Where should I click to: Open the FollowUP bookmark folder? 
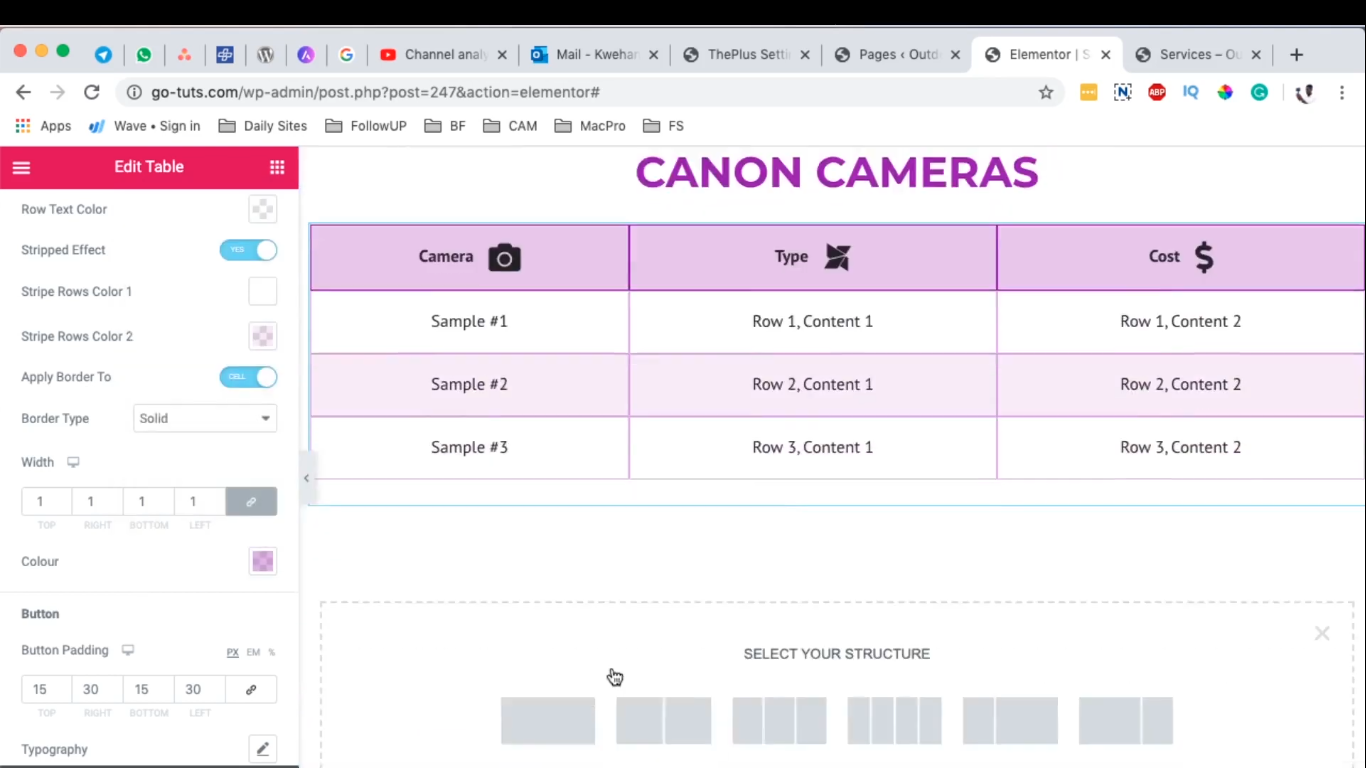click(x=366, y=126)
